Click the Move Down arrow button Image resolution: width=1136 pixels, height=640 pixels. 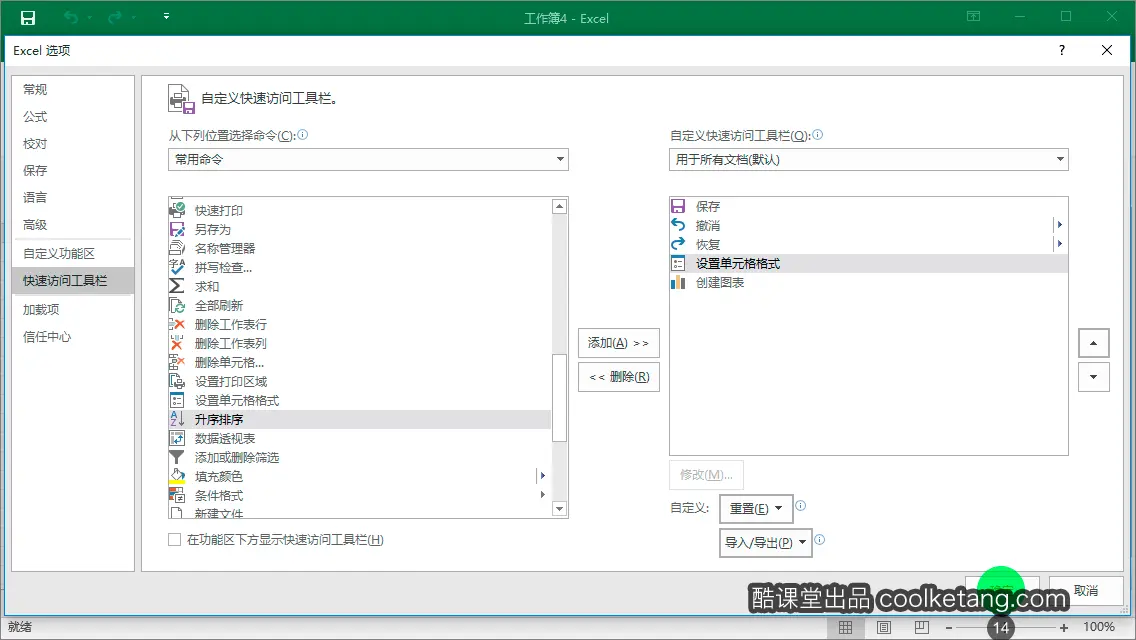(1094, 377)
